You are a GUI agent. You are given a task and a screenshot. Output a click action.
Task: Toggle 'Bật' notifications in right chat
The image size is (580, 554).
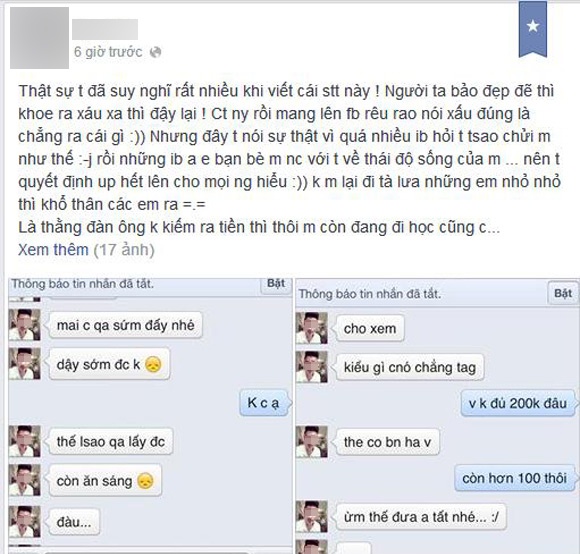pos(563,294)
